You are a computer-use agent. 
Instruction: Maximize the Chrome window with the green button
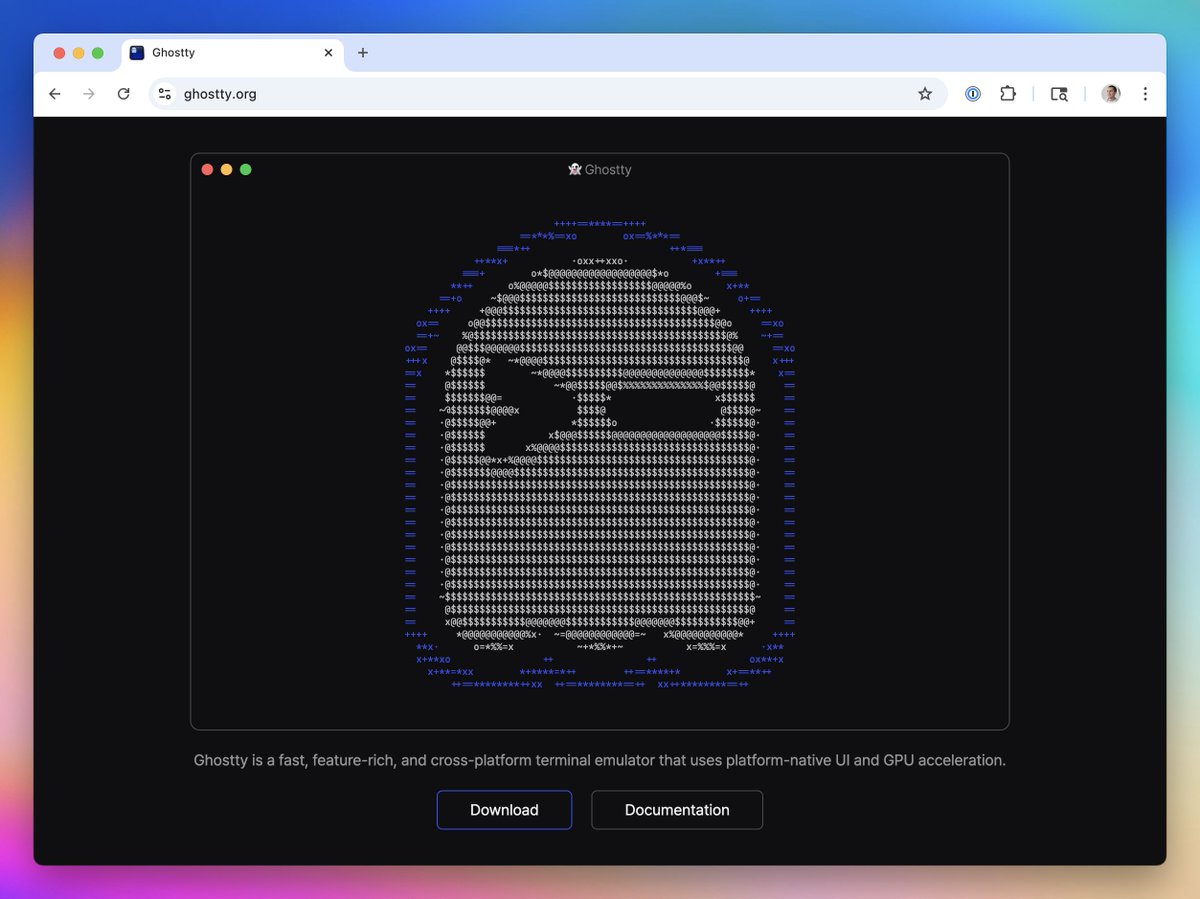[x=97, y=53]
